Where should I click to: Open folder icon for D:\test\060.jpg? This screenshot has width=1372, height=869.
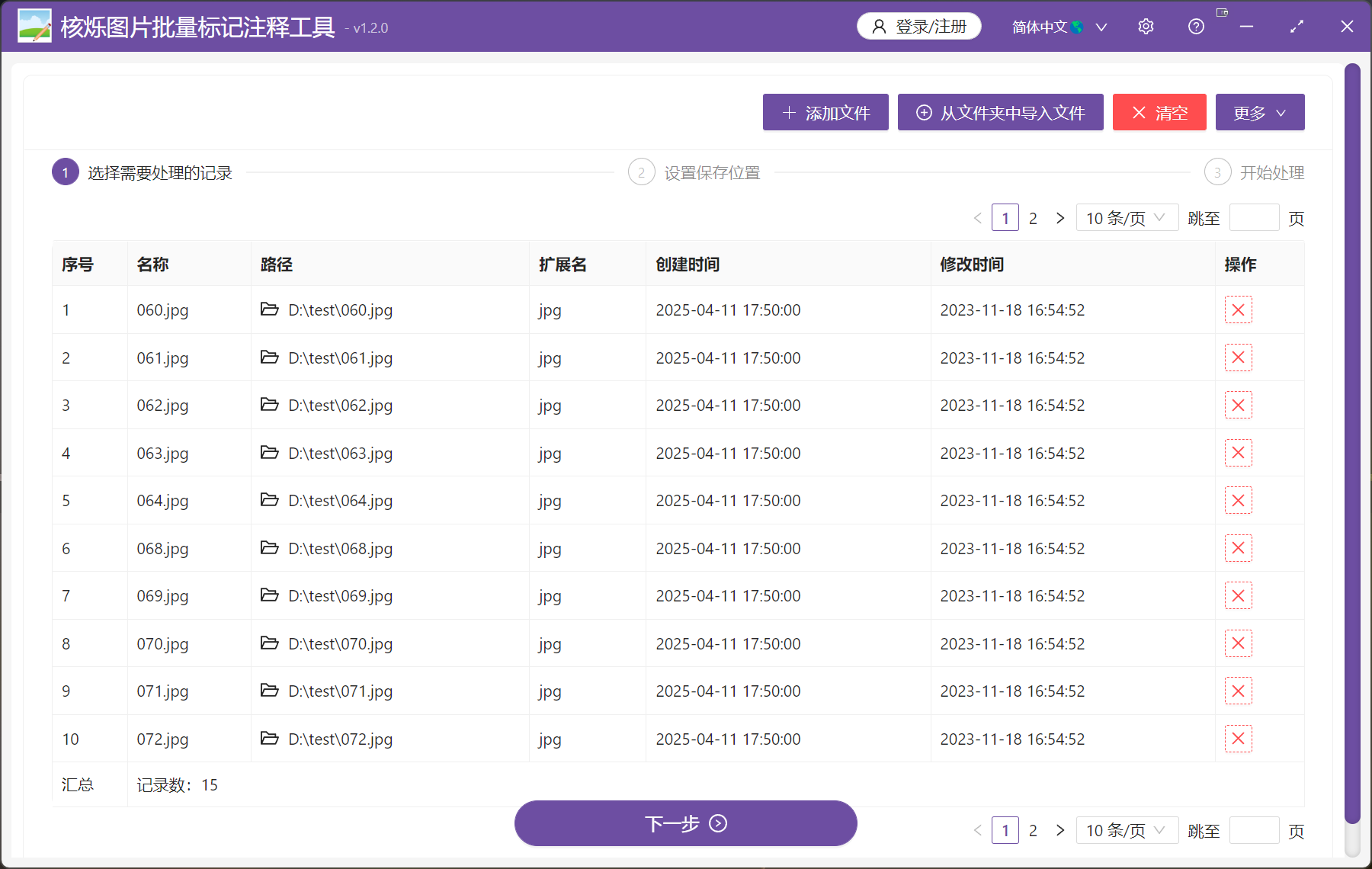269,309
